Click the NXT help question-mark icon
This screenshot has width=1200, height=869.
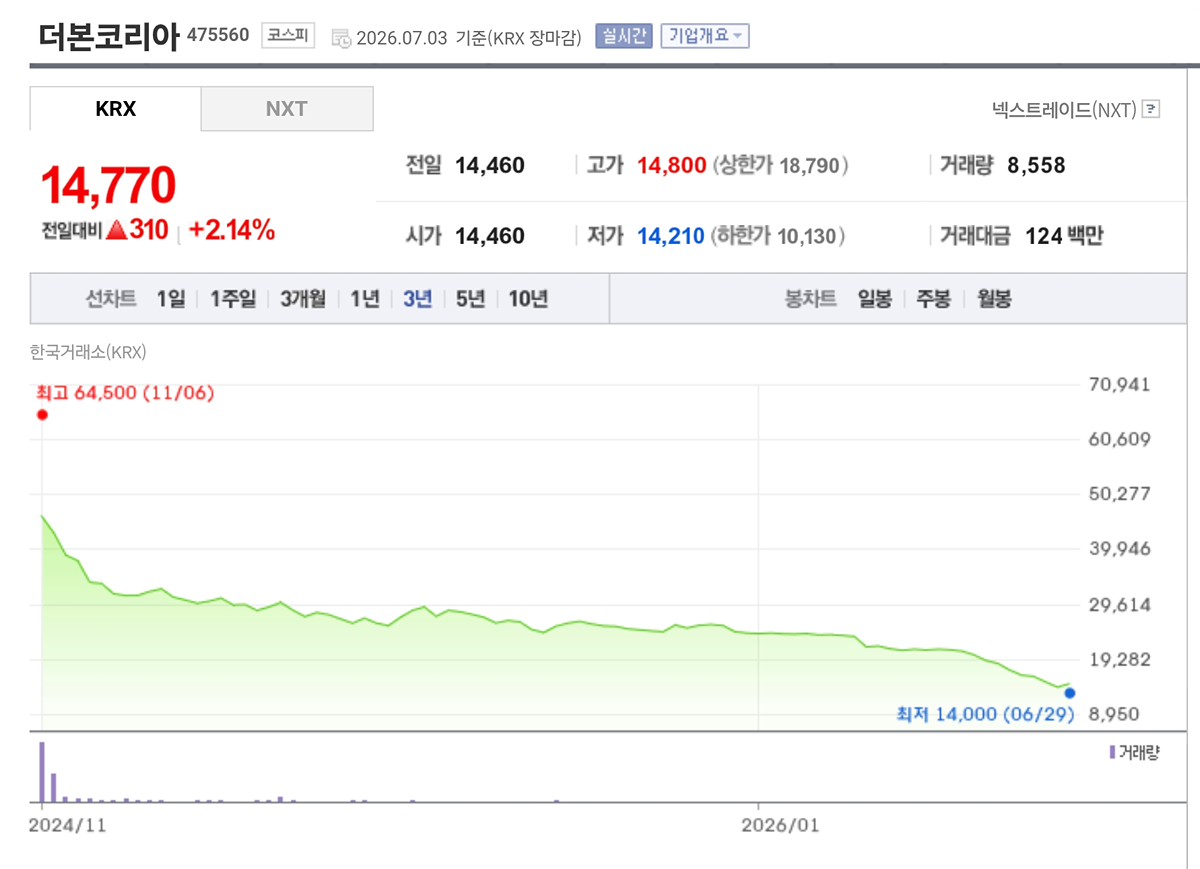[x=1151, y=110]
